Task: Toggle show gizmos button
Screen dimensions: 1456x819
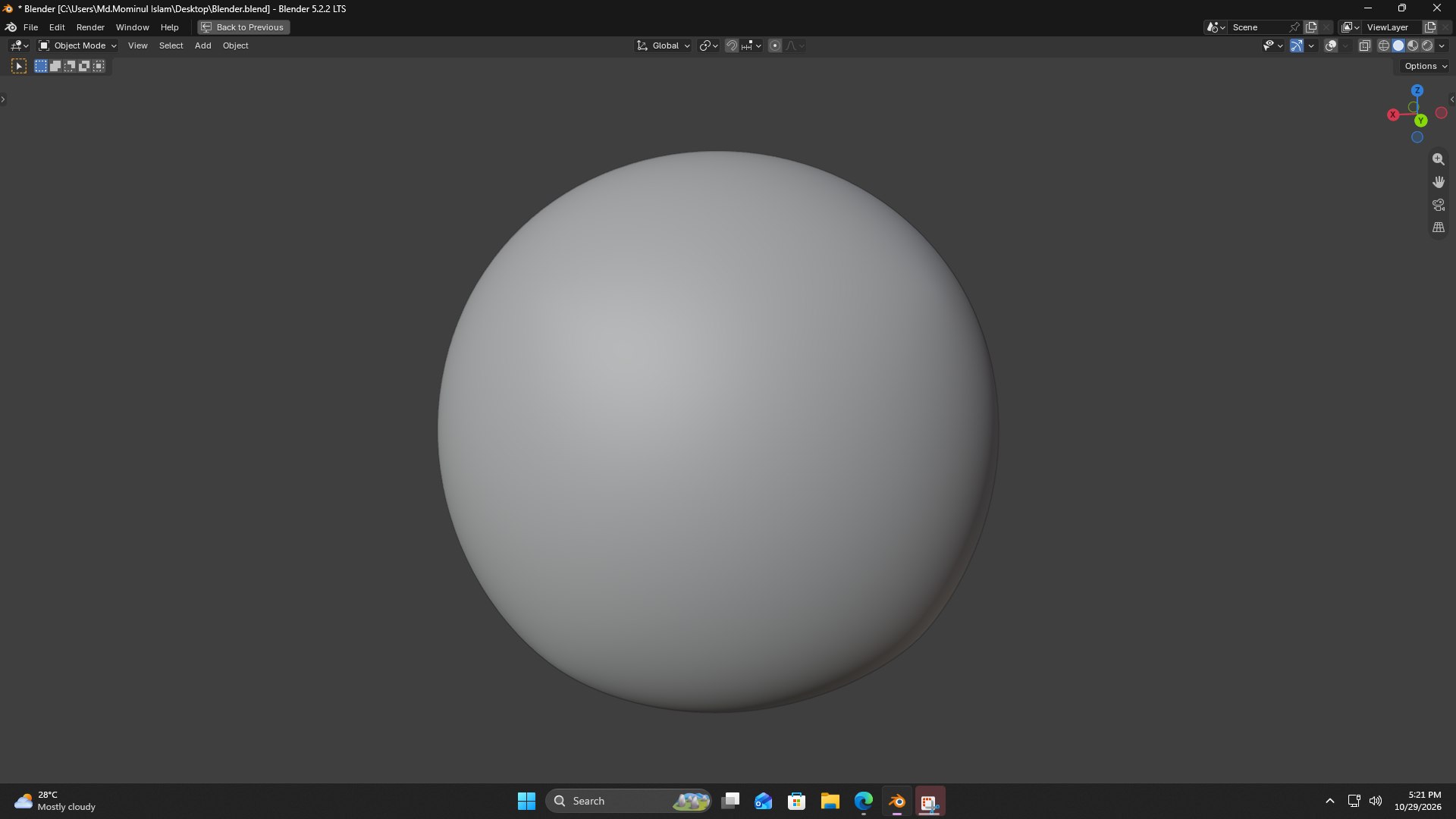Action: pos(1297,46)
